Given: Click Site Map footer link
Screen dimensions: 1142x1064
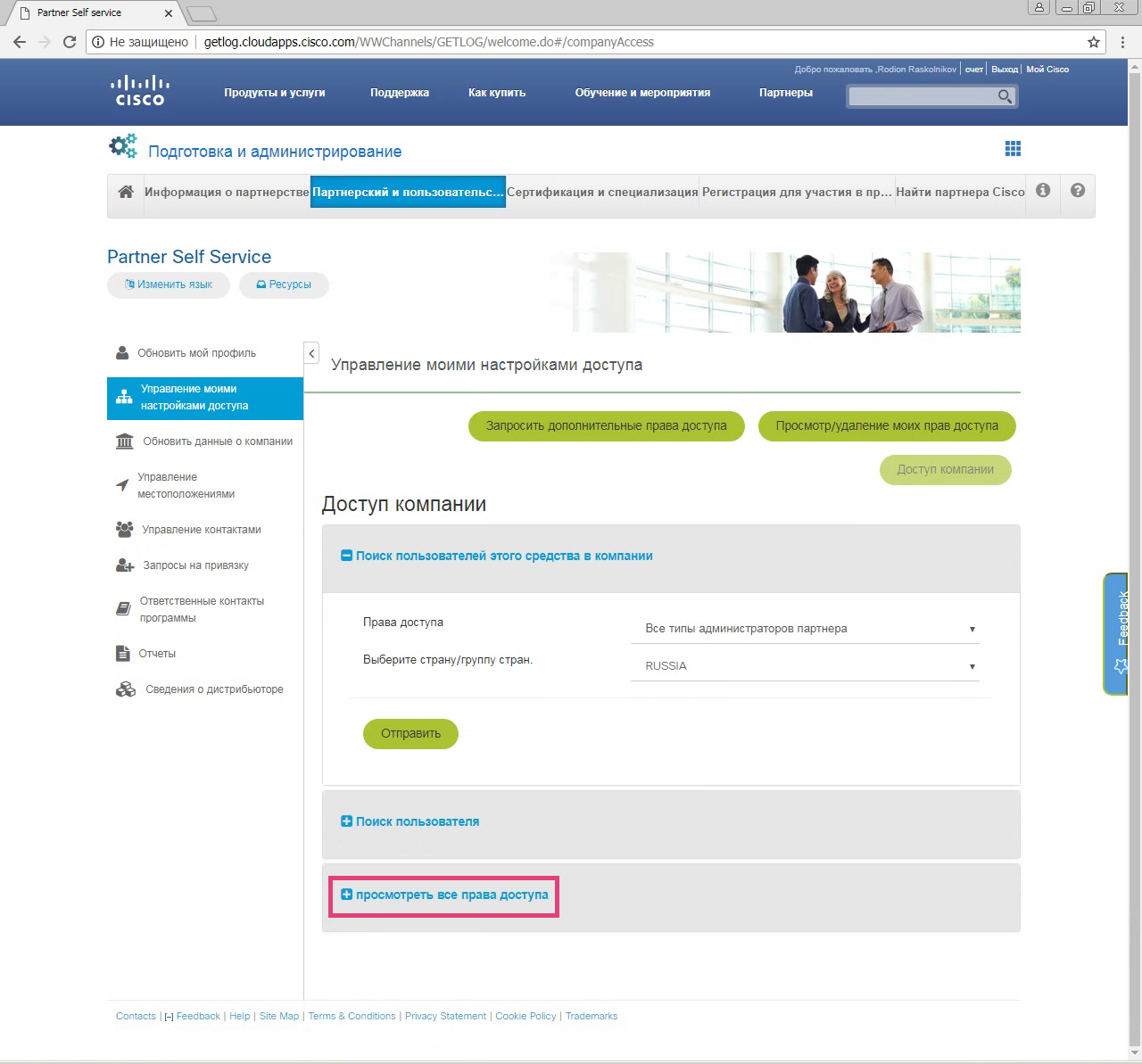Looking at the screenshot, I should pyautogui.click(x=279, y=1016).
